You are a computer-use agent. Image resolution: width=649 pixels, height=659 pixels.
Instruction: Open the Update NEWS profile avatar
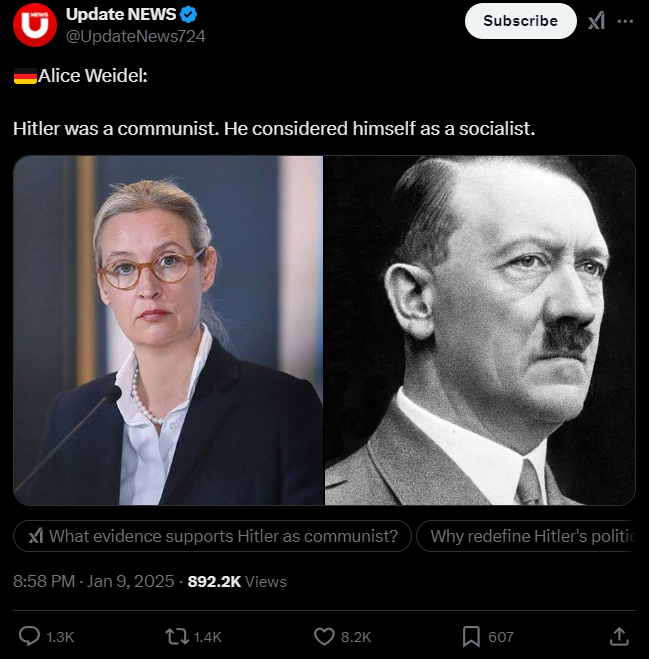coord(34,24)
